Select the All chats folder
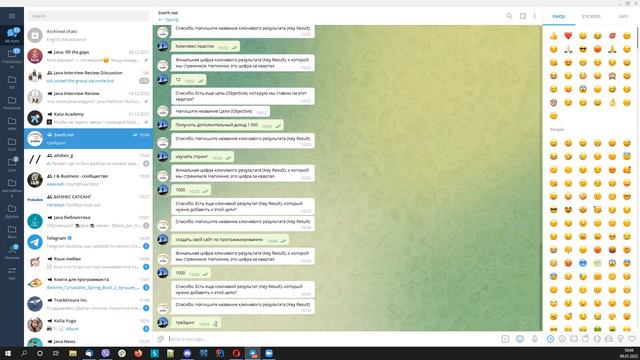 pyautogui.click(x=12, y=36)
